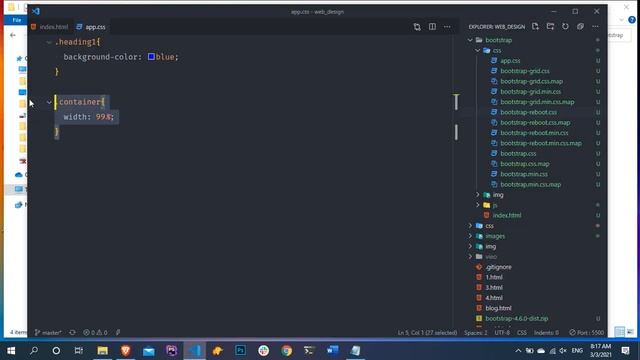Open Google Chrome from taskbar

(x=287, y=351)
